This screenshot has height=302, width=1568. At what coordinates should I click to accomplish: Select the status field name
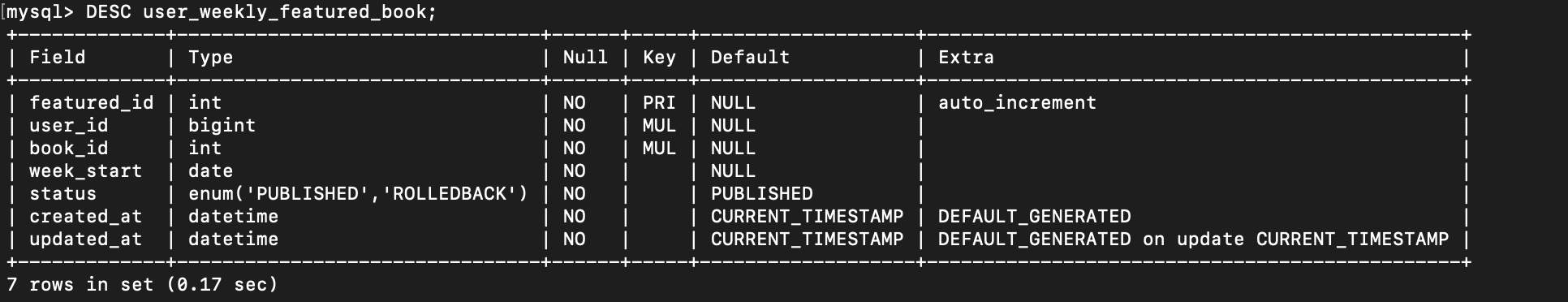click(62, 194)
